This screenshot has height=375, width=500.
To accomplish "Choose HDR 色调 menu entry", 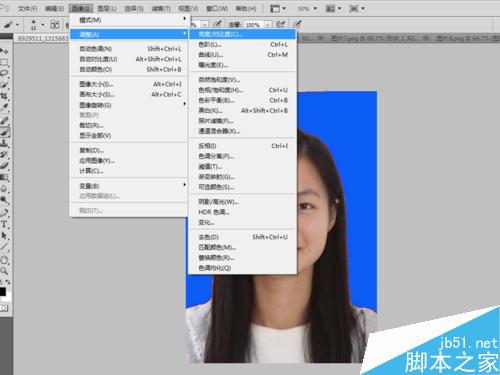I will pyautogui.click(x=242, y=212).
